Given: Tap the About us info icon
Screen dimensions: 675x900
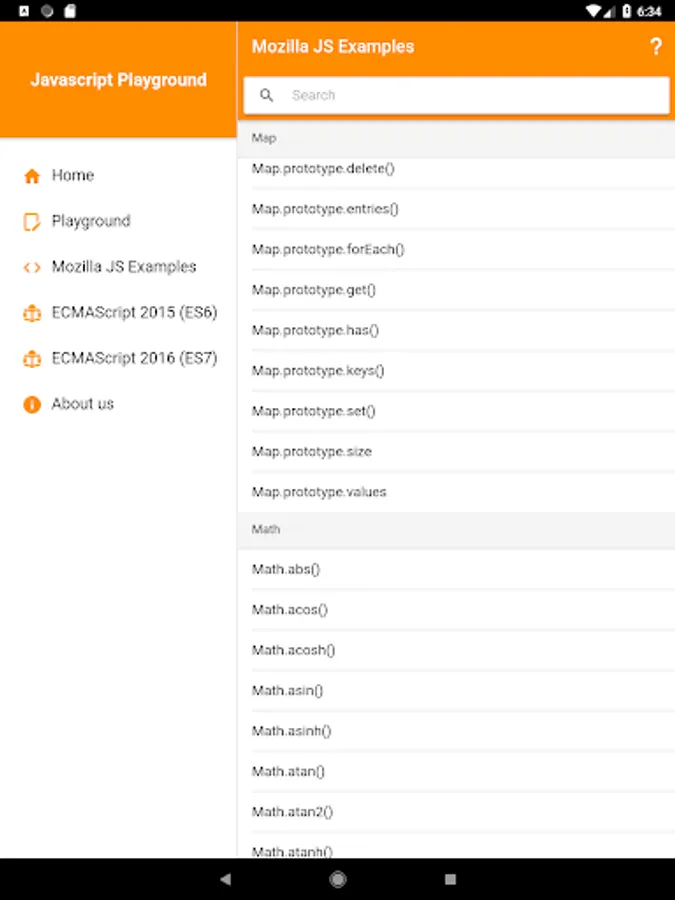Looking at the screenshot, I should [32, 405].
